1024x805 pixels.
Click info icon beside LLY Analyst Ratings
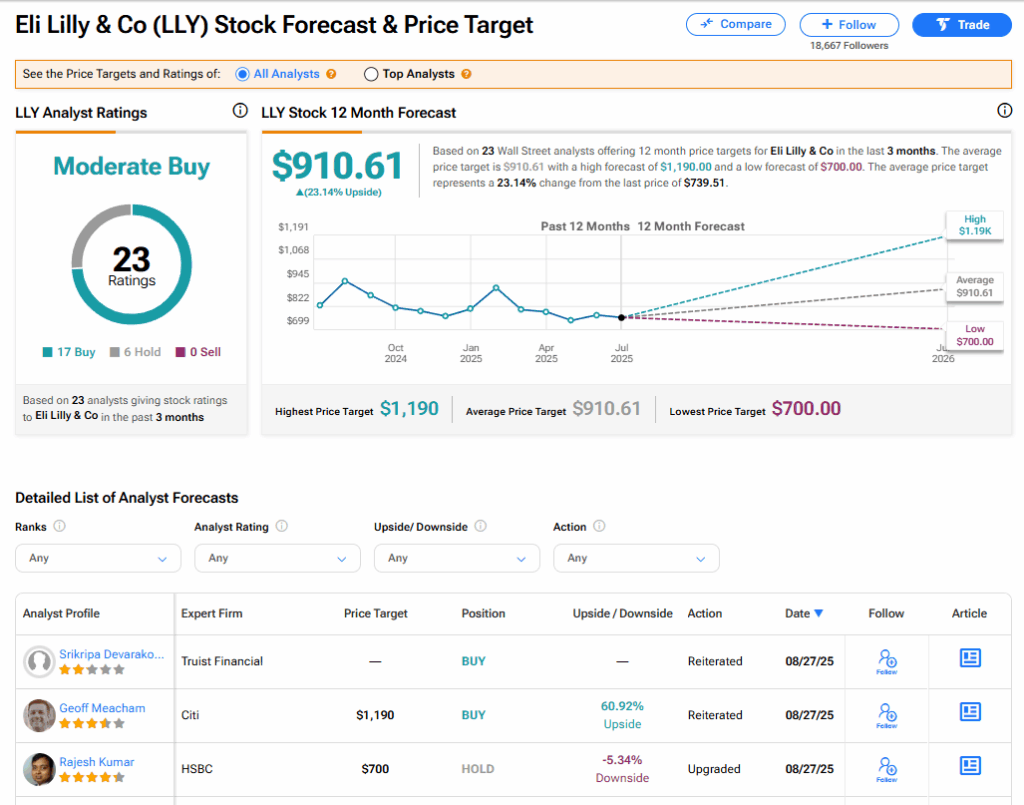click(239, 111)
